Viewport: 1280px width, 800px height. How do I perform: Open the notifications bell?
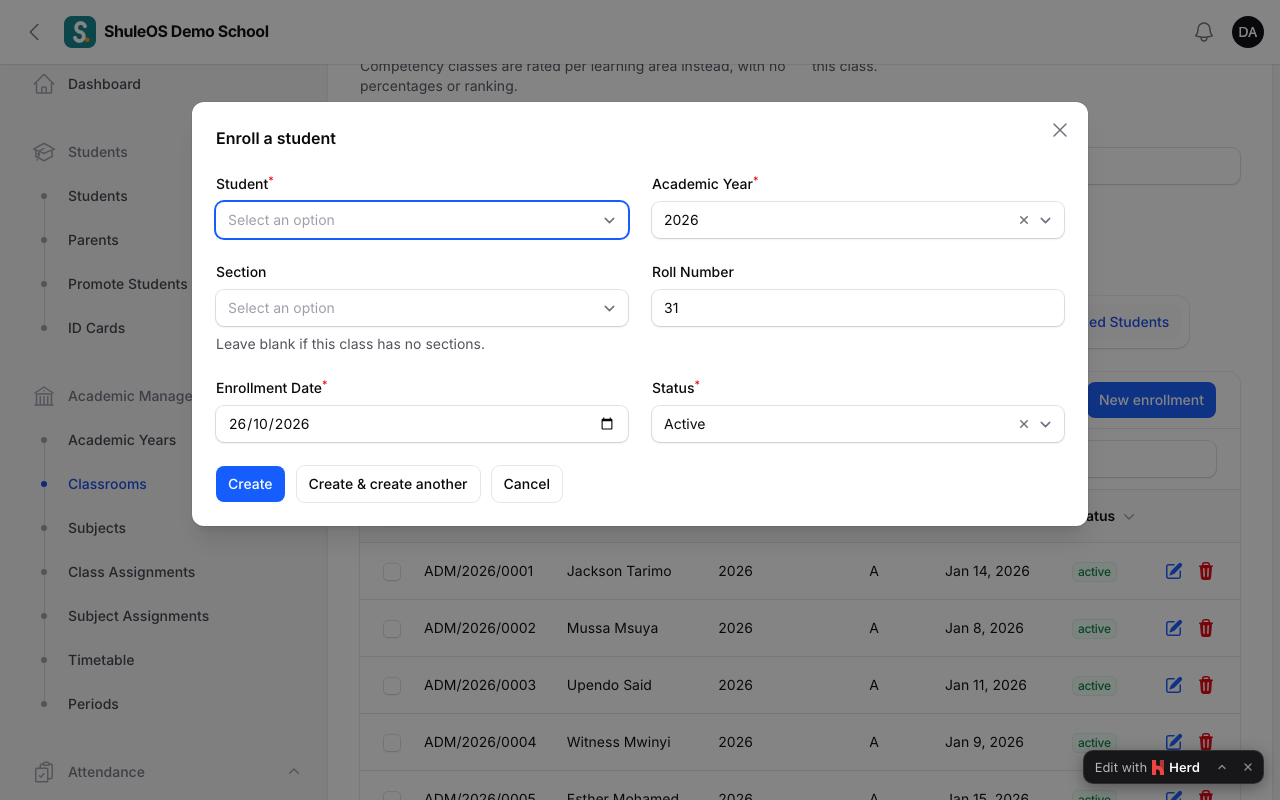pyautogui.click(x=1204, y=32)
